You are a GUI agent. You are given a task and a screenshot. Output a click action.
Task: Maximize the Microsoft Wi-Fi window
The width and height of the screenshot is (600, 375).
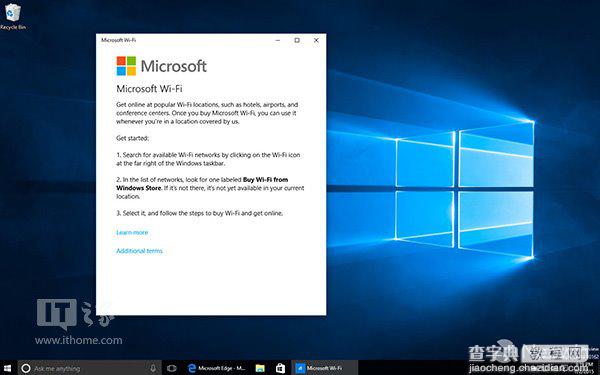click(x=297, y=40)
